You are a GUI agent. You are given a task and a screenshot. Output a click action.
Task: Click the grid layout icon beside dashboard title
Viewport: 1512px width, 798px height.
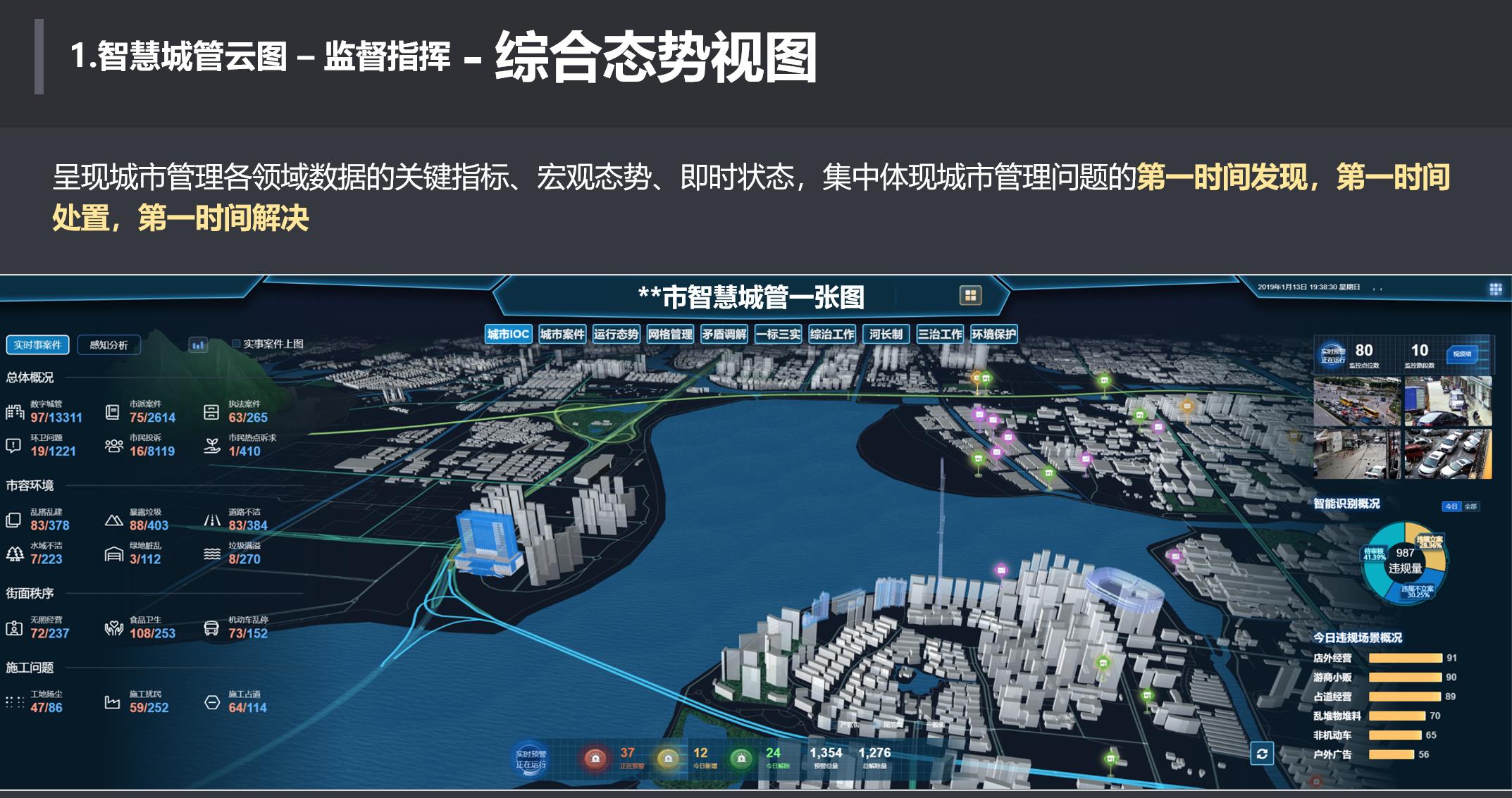970,295
